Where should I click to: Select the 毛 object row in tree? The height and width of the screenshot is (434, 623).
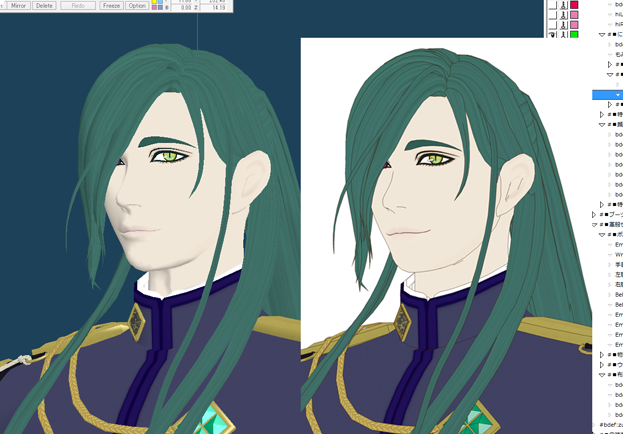tap(619, 55)
